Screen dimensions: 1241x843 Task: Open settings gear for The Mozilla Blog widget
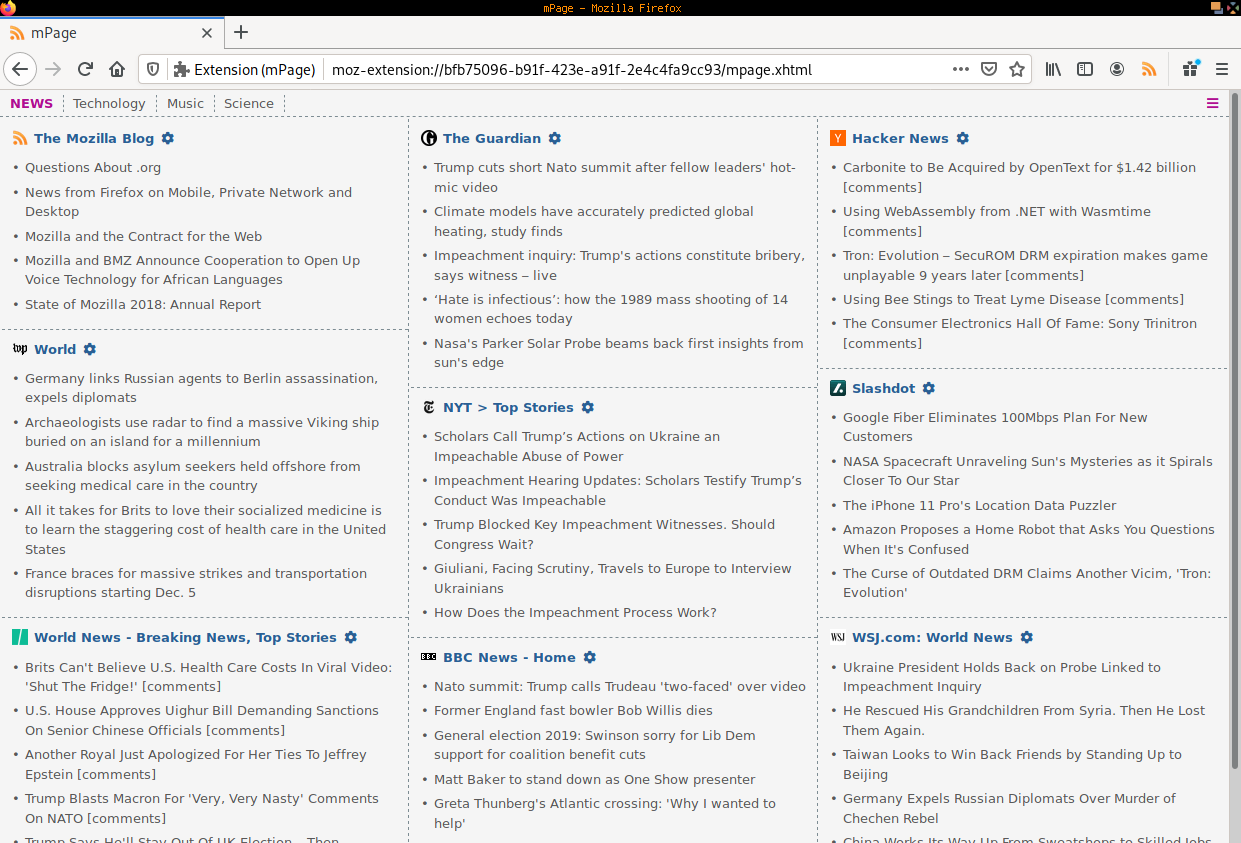click(168, 138)
